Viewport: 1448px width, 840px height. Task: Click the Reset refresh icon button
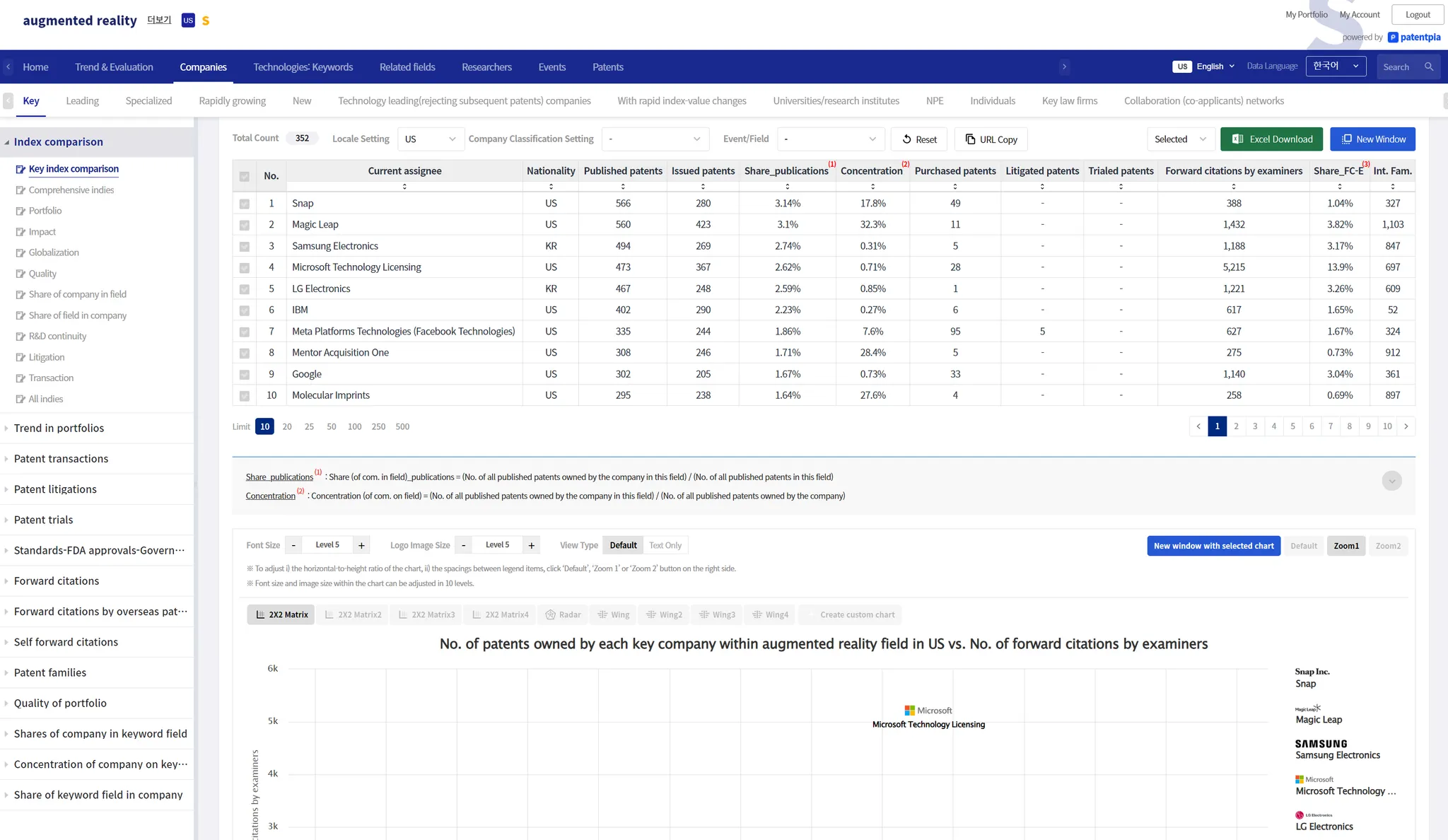(x=906, y=139)
